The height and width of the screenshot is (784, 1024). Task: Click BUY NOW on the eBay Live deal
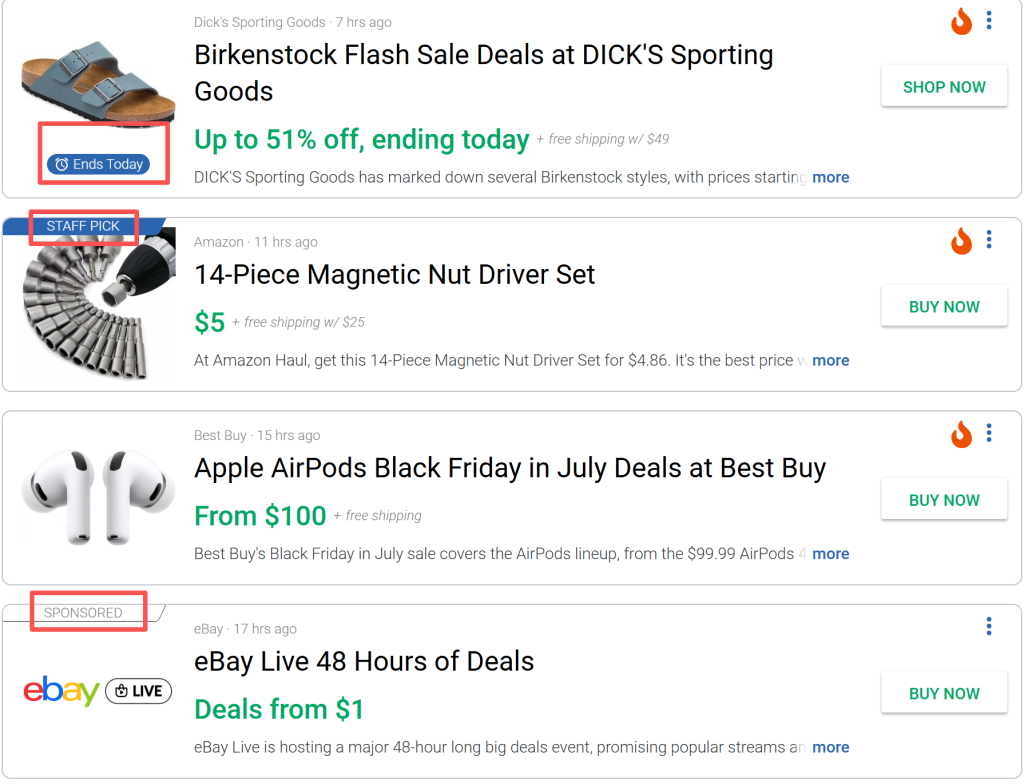coord(944,693)
